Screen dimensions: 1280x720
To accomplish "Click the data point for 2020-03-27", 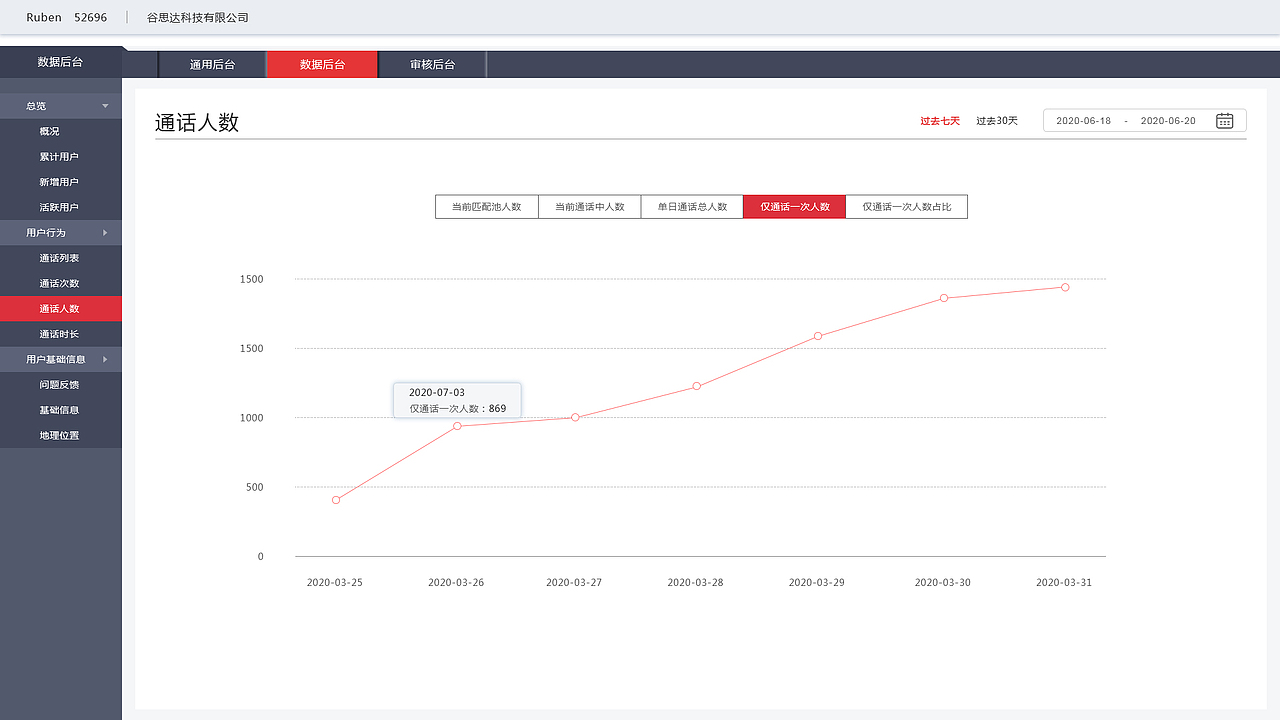I will (575, 417).
